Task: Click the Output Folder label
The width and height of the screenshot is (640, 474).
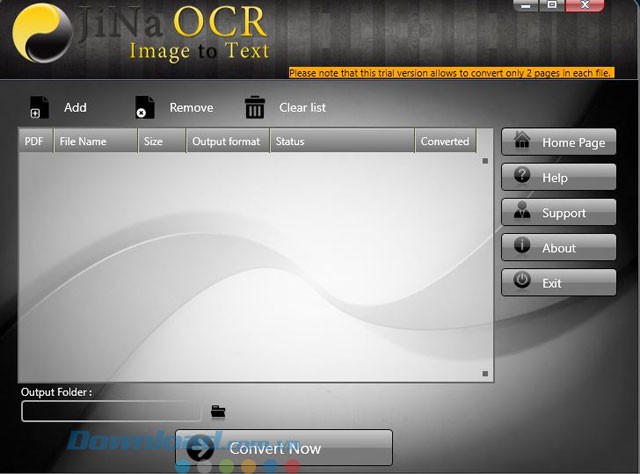Action: [56, 392]
